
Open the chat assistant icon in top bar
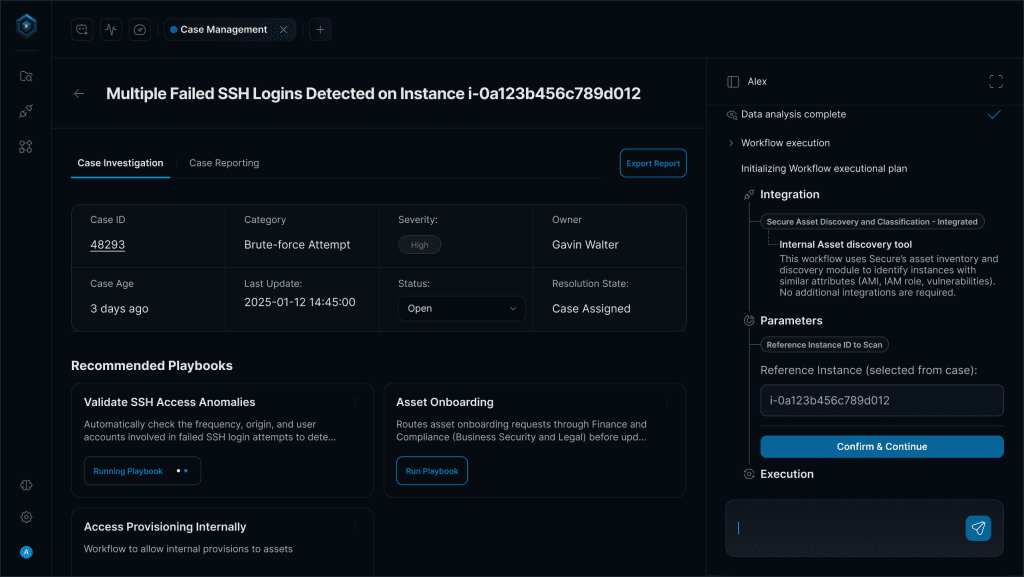click(82, 30)
